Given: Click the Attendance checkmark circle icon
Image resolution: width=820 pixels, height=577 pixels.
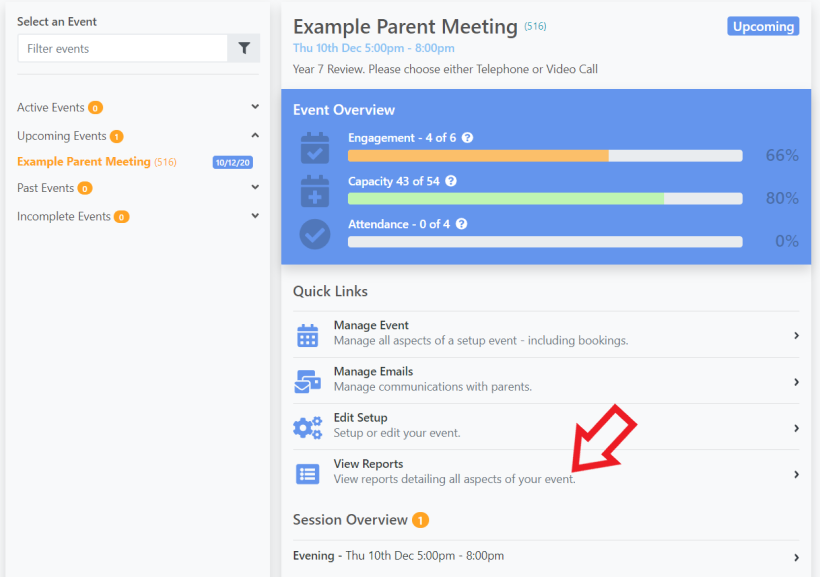Looking at the screenshot, I should coord(315,234).
